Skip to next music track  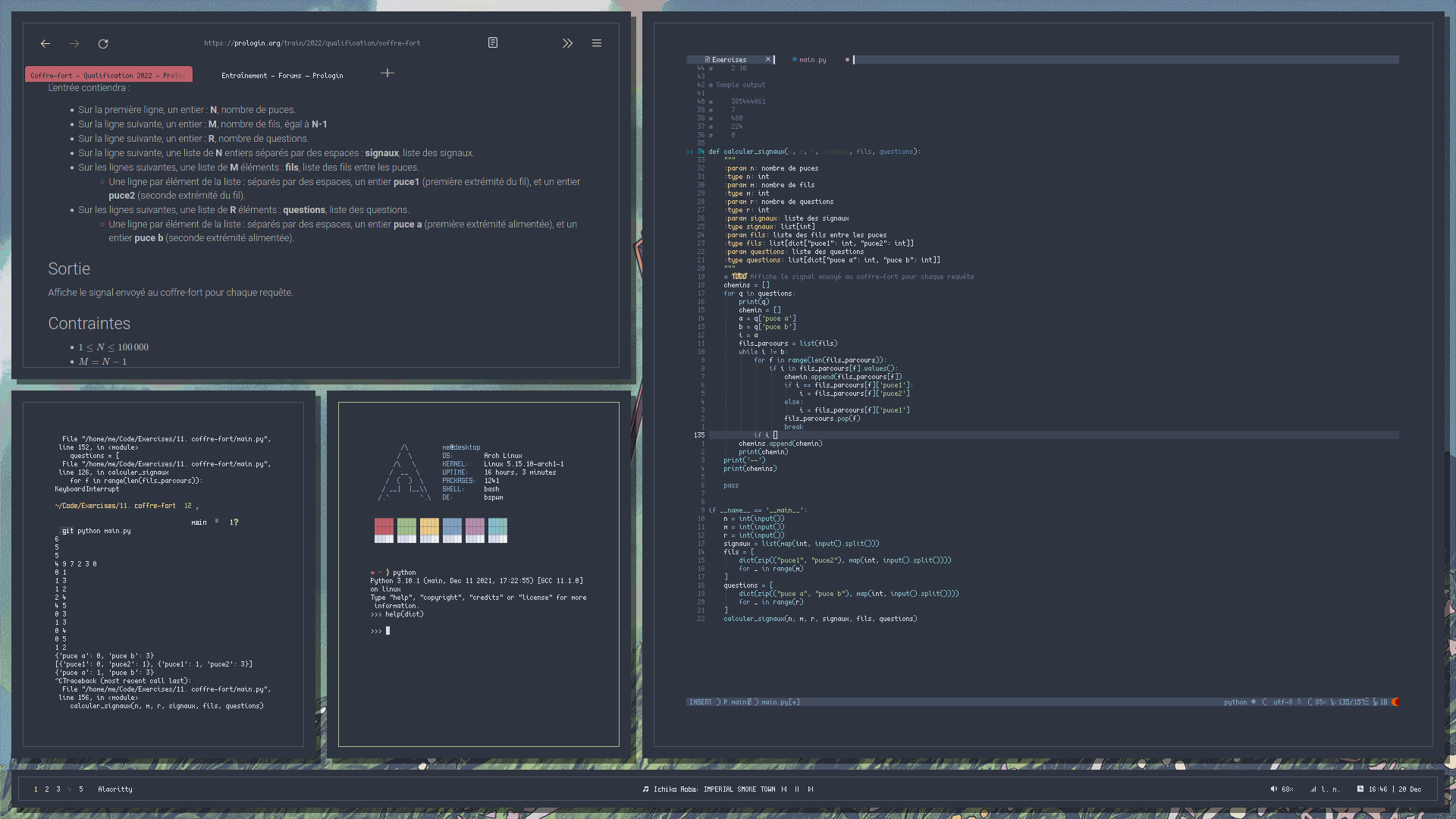point(811,789)
